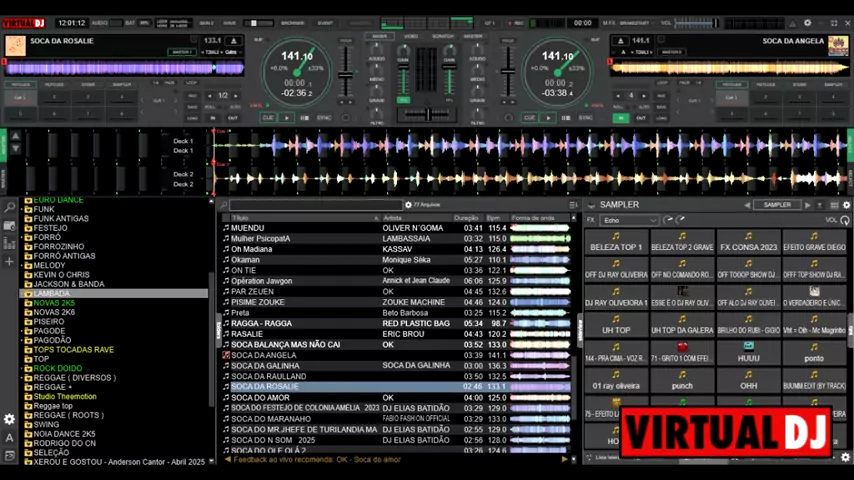
Task: Trigger the HUUU sample pad
Action: (x=748, y=353)
